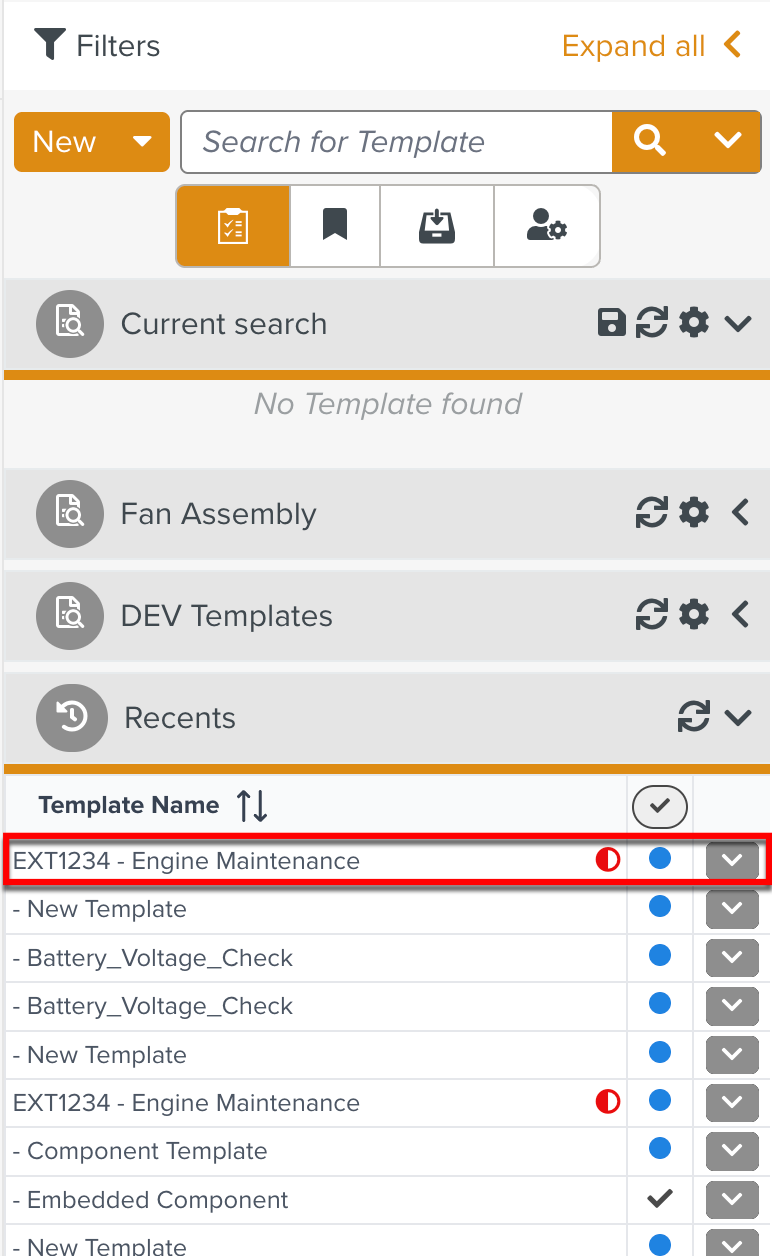Toggle the select-all checkmark in table header
The width and height of the screenshot is (772, 1256).
pos(659,806)
